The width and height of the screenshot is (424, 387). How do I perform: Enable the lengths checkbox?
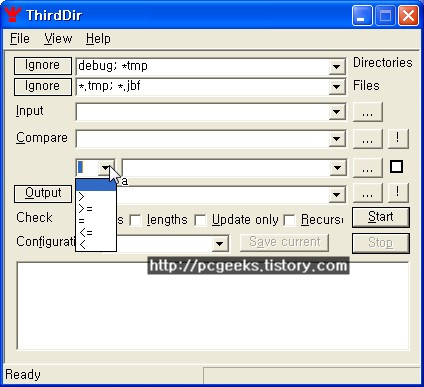pos(136,220)
